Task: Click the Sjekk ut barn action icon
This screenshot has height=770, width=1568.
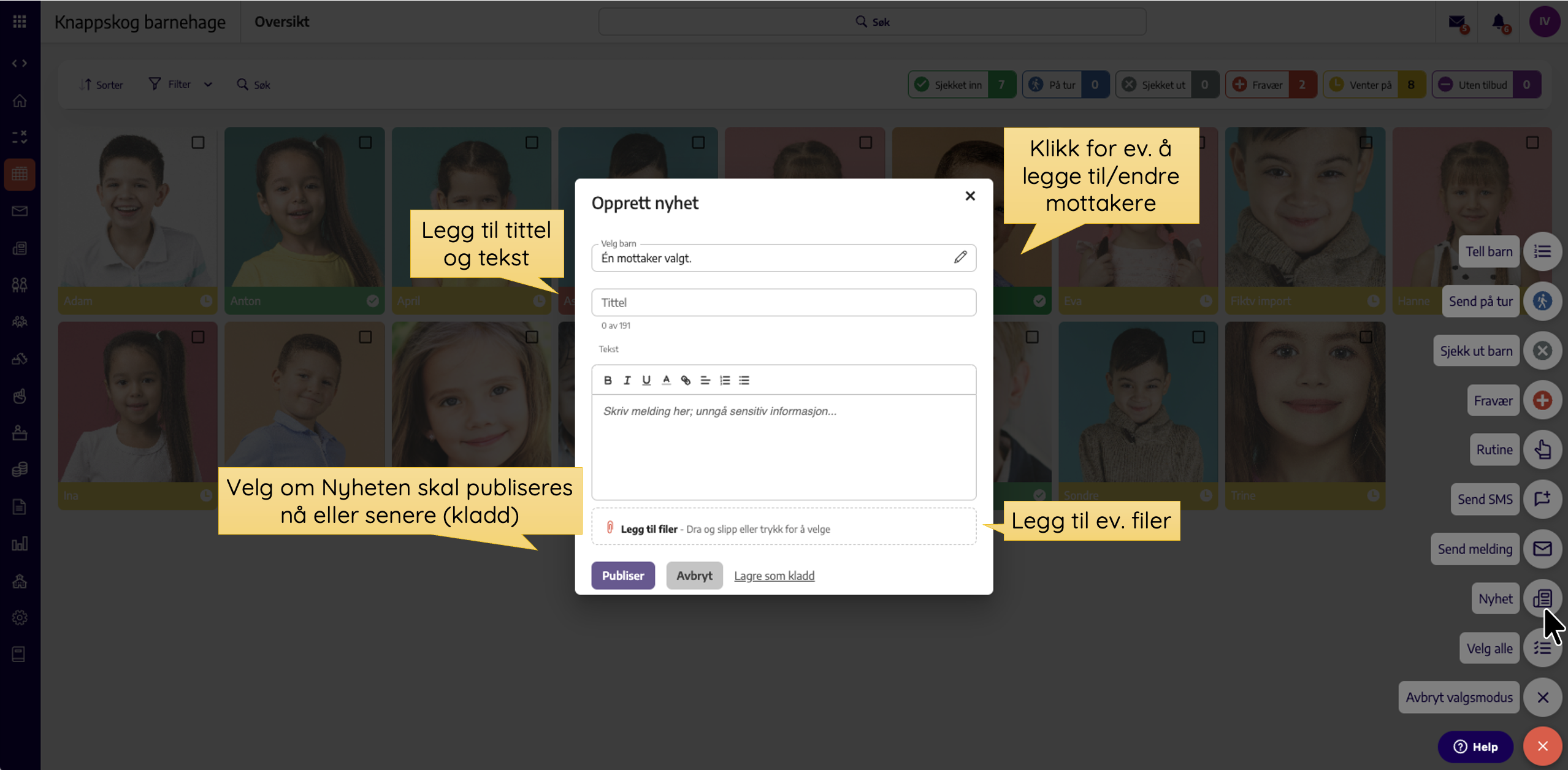Action: (x=1542, y=351)
